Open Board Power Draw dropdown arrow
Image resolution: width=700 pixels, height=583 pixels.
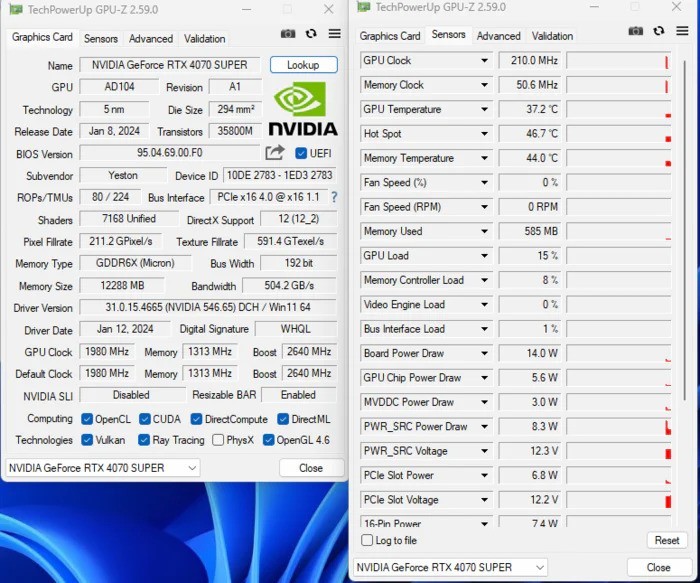tap(484, 353)
